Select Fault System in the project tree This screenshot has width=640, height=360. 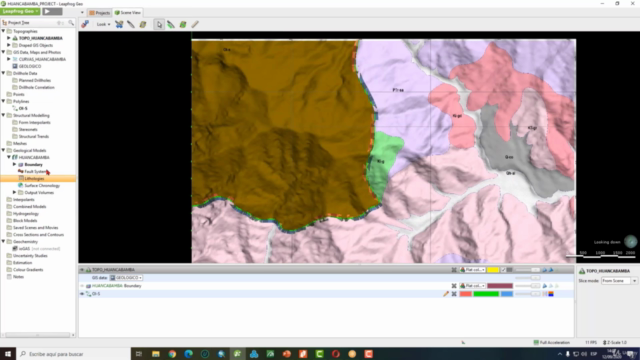35,171
